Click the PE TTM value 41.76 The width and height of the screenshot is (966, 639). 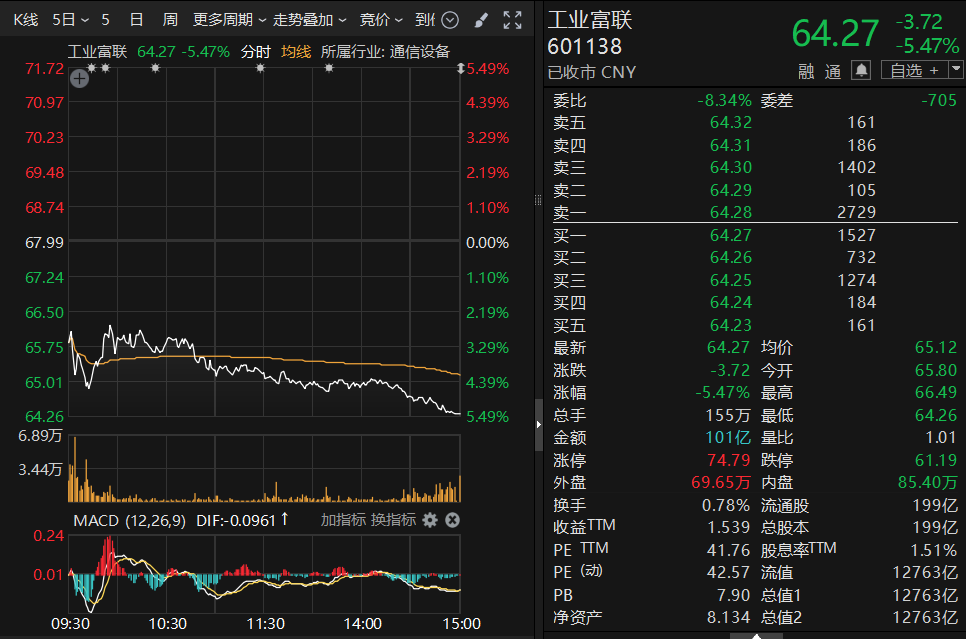(728, 550)
